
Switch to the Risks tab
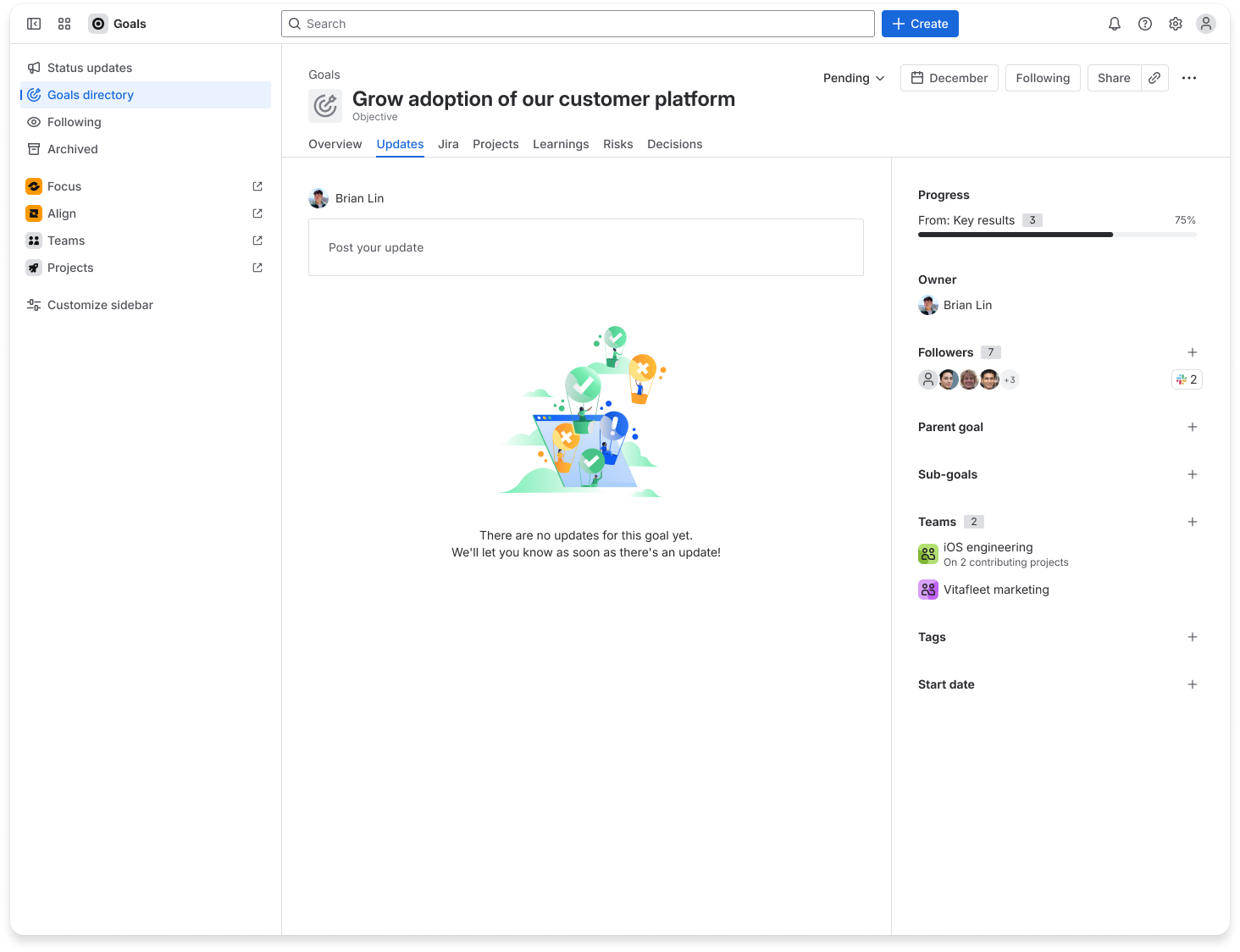click(617, 144)
